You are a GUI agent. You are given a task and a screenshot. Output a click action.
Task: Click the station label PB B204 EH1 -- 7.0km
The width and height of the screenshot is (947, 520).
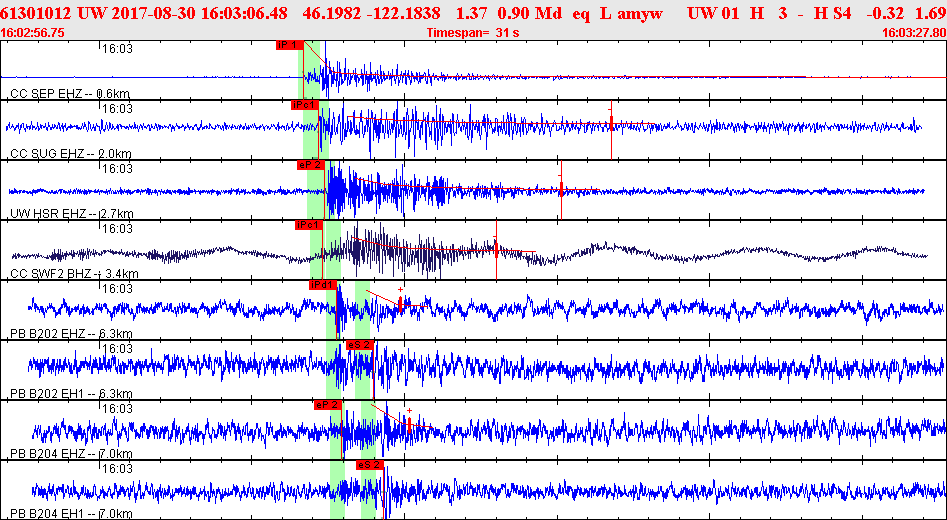[71, 513]
